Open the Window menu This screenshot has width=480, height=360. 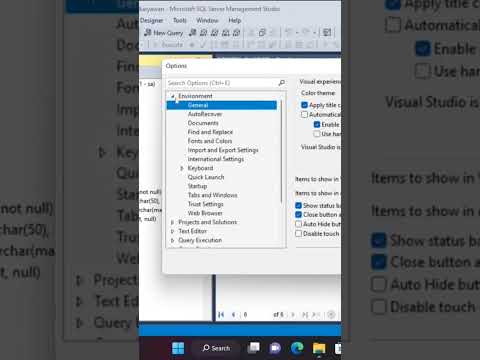point(207,20)
